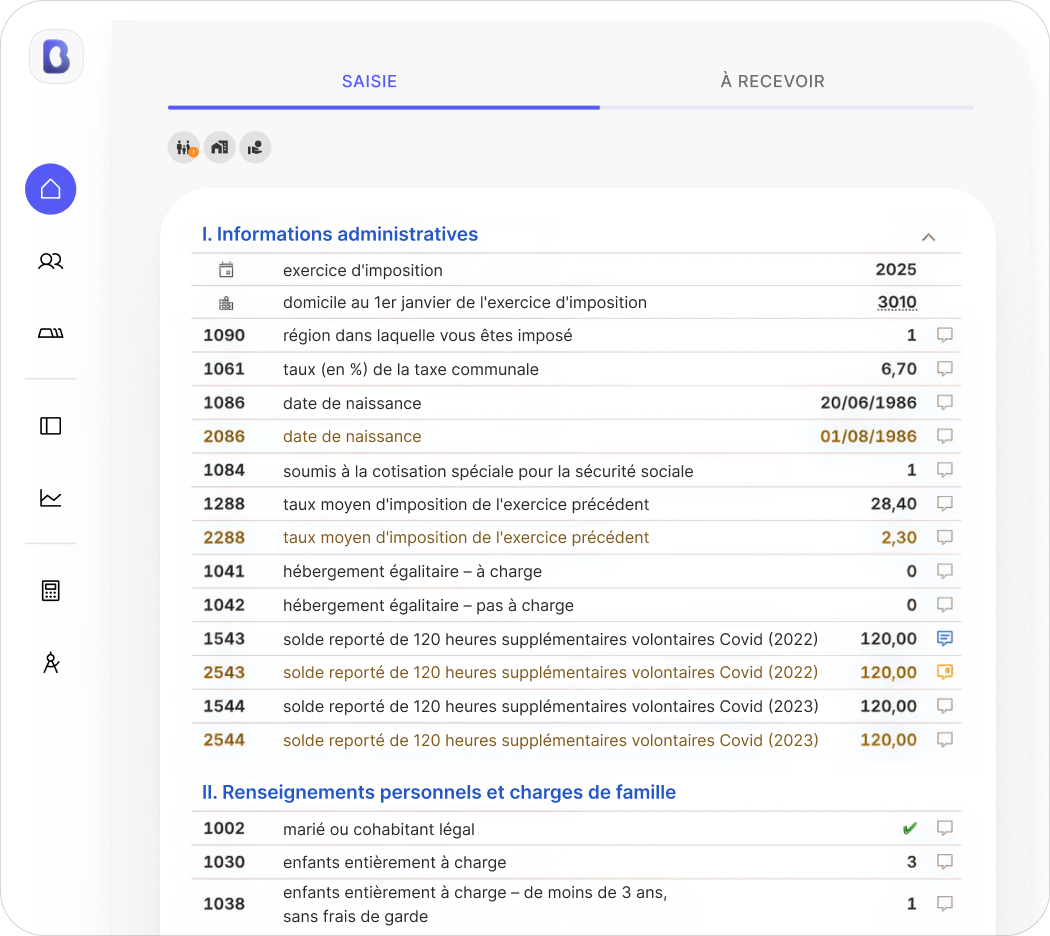Screen dimensions: 1050x936
Task: Expand section II Renseignements personnels heading
Action: 439,792
